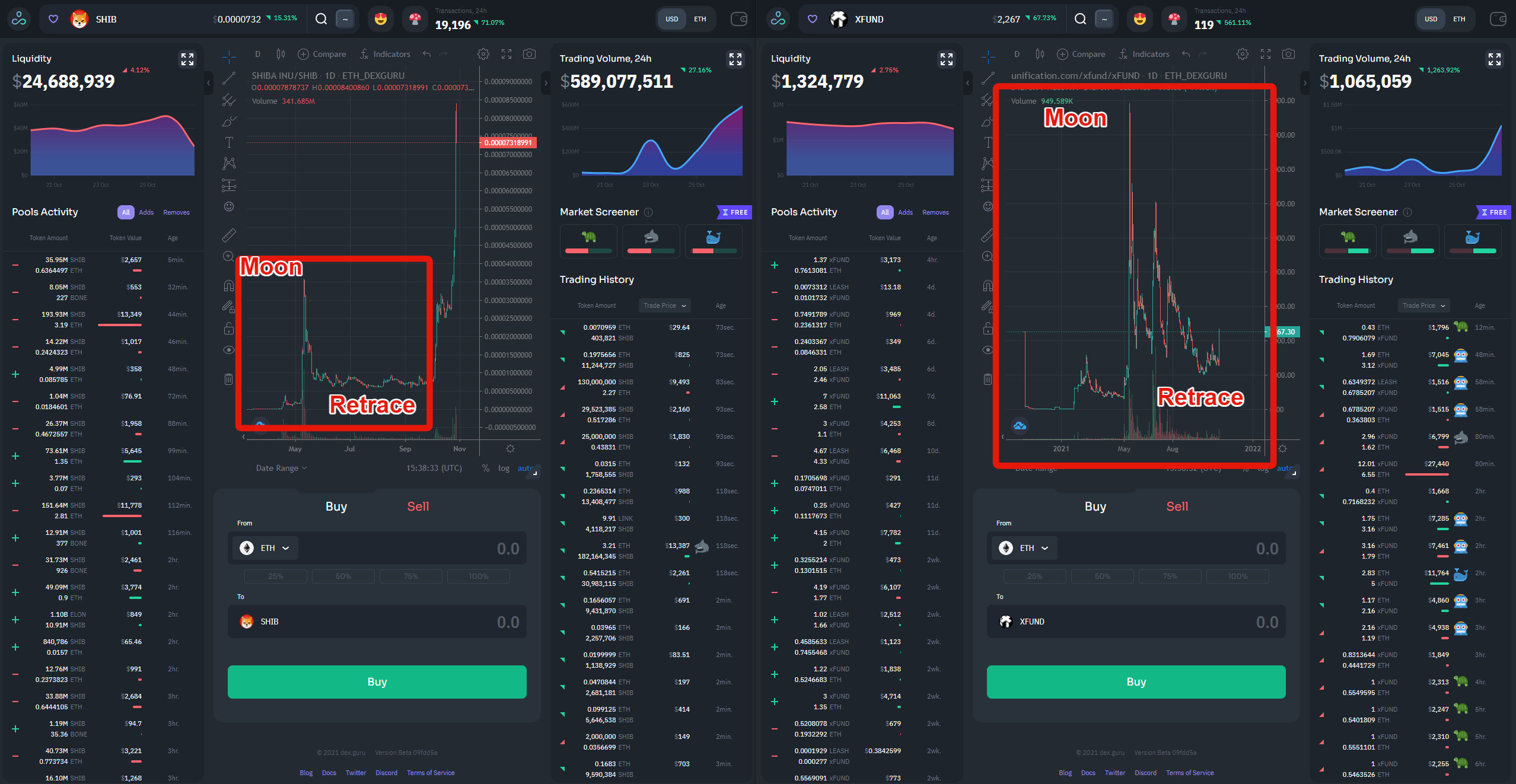Hide all drawings with eye icon on SHIB chart
The width and height of the screenshot is (1516, 784).
coord(229,350)
